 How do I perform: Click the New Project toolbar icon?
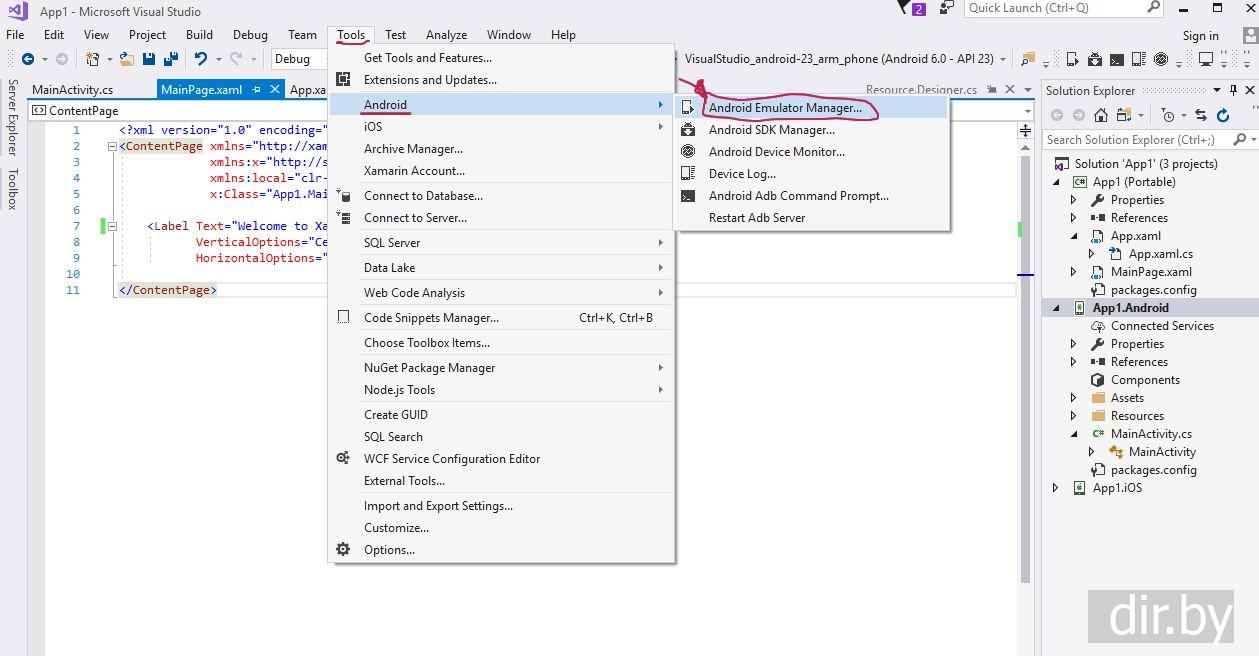click(93, 59)
